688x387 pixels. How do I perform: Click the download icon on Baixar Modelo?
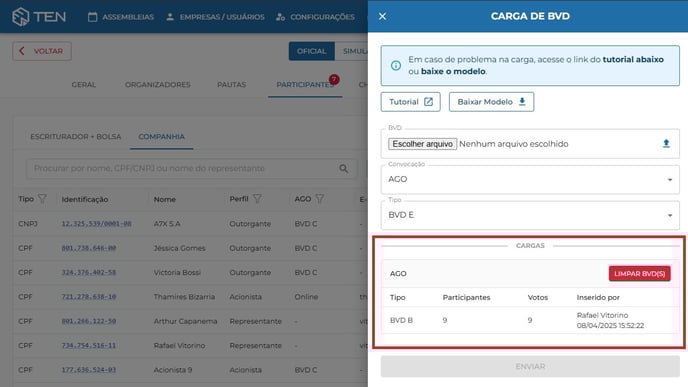pos(522,101)
